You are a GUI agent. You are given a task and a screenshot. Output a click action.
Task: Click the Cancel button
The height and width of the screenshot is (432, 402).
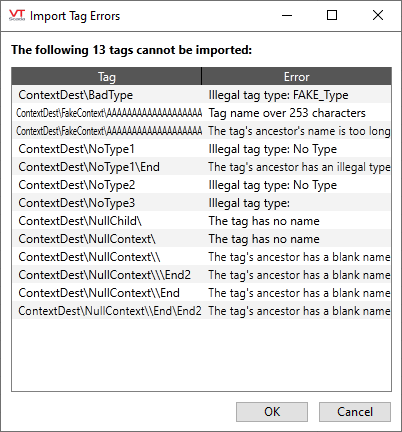click(355, 412)
